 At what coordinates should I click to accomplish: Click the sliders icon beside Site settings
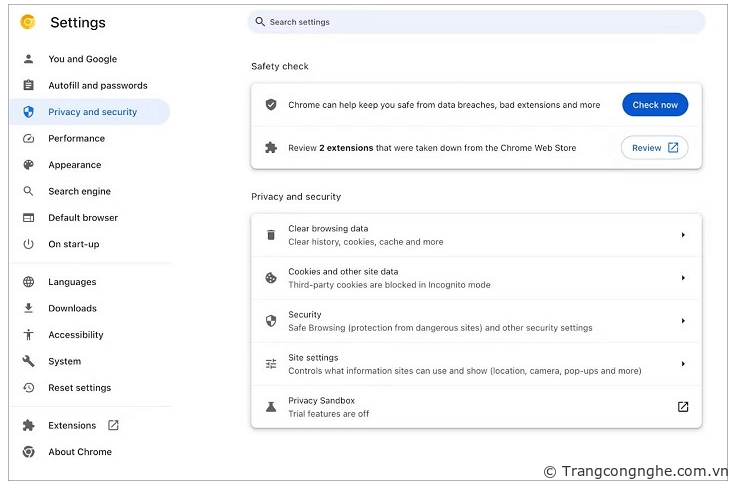pos(270,364)
